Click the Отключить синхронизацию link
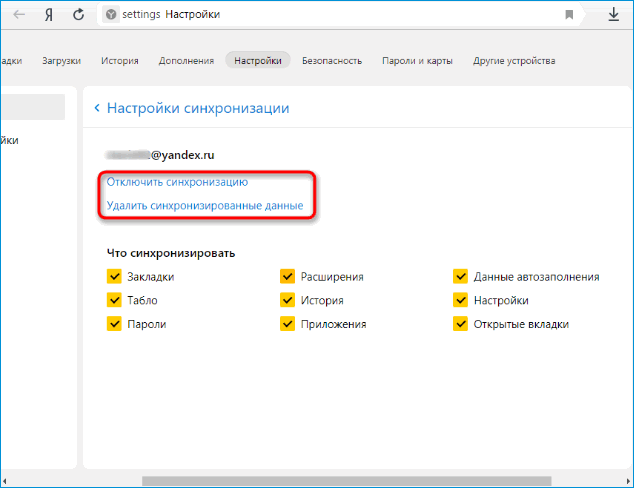Screen dimensions: 634x488 [177, 182]
